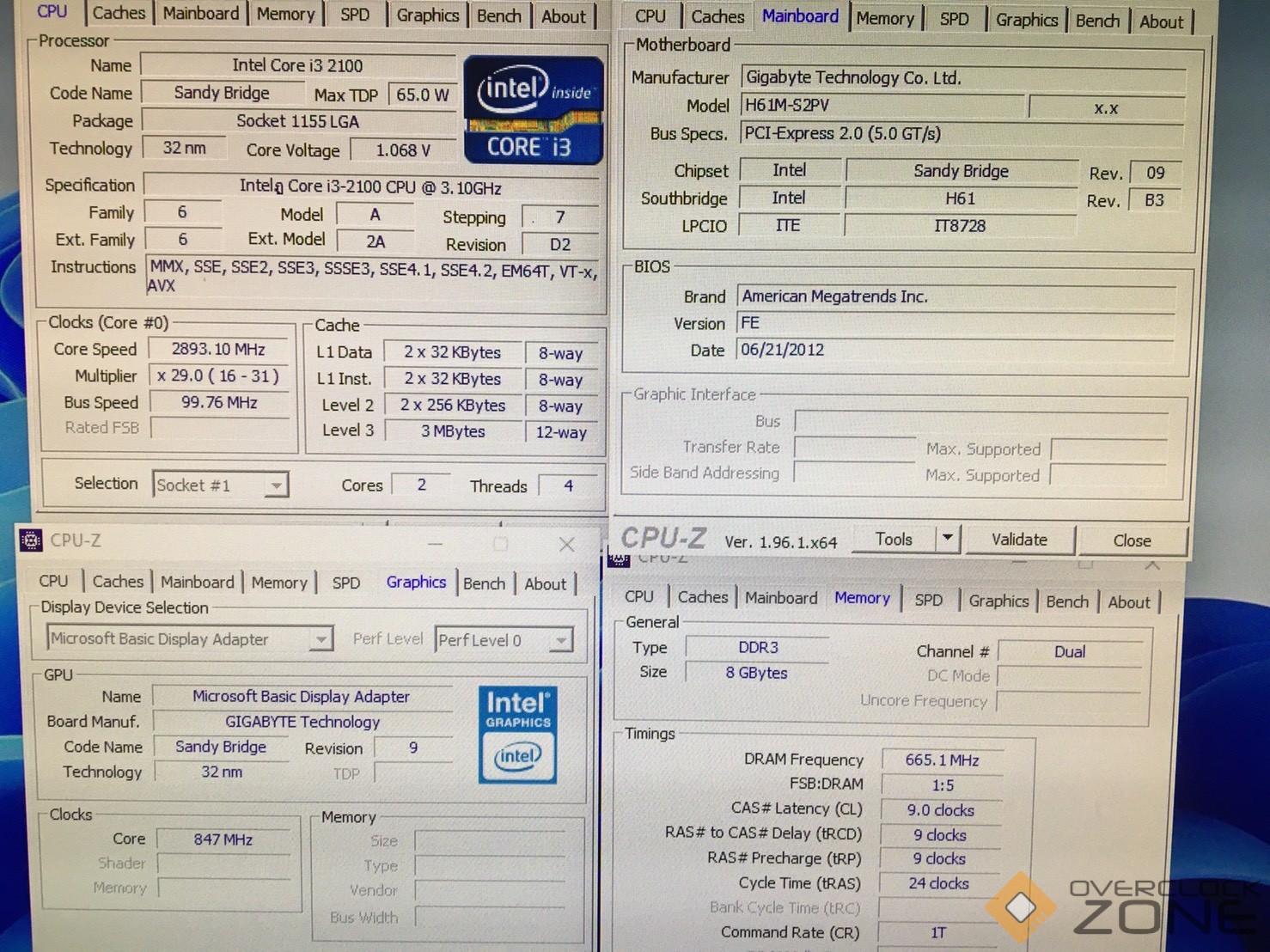Click the CPU-Z app icon in the Graphics window title bar
Screen dimensions: 1270x952
coord(31,540)
